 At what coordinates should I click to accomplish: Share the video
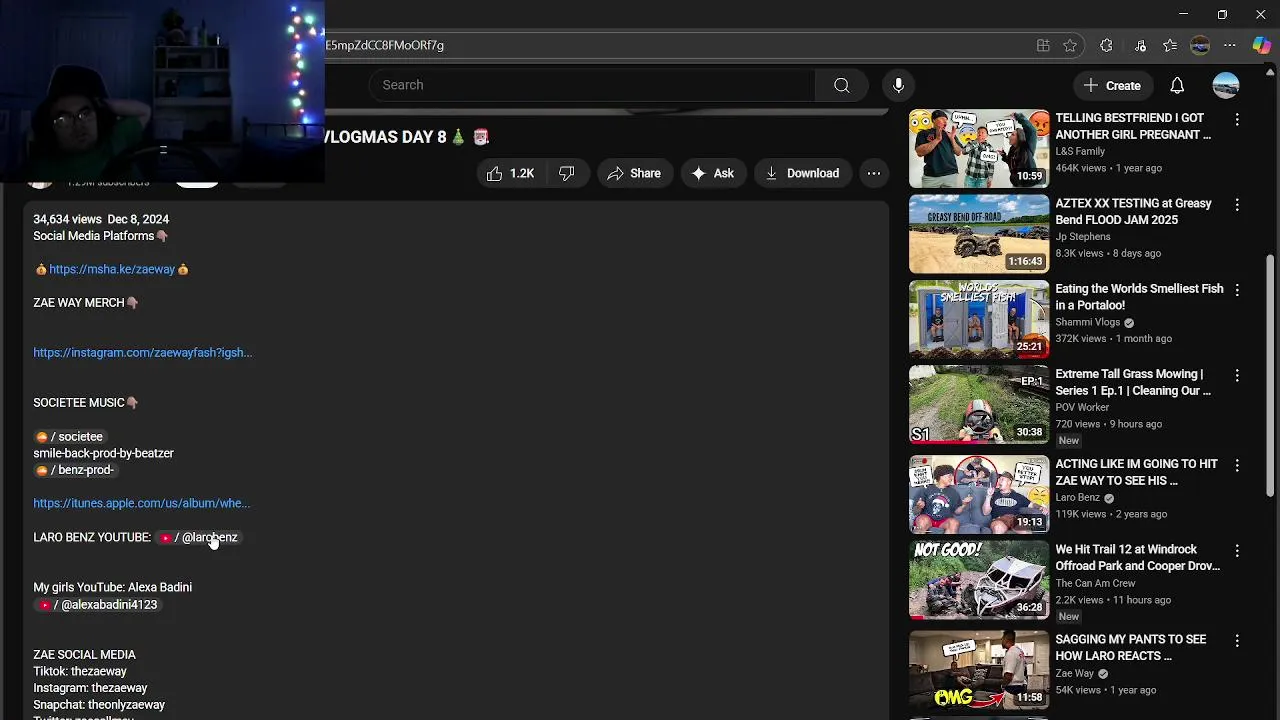tap(634, 173)
